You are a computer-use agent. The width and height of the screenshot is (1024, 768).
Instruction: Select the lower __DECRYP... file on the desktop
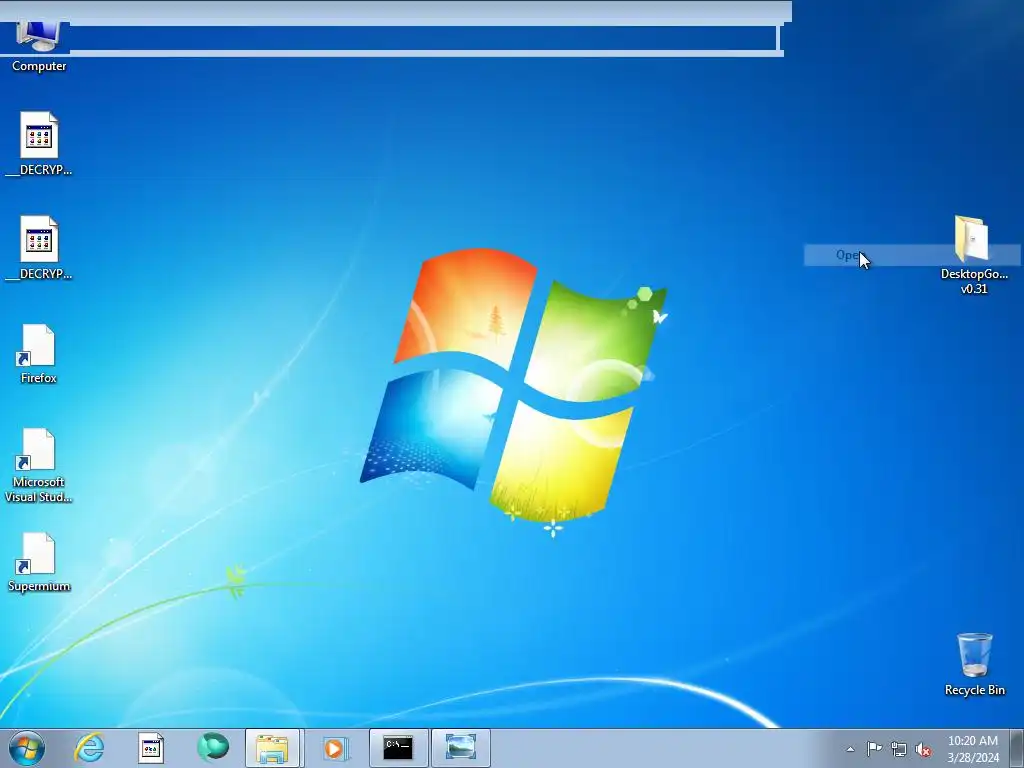click(x=39, y=248)
